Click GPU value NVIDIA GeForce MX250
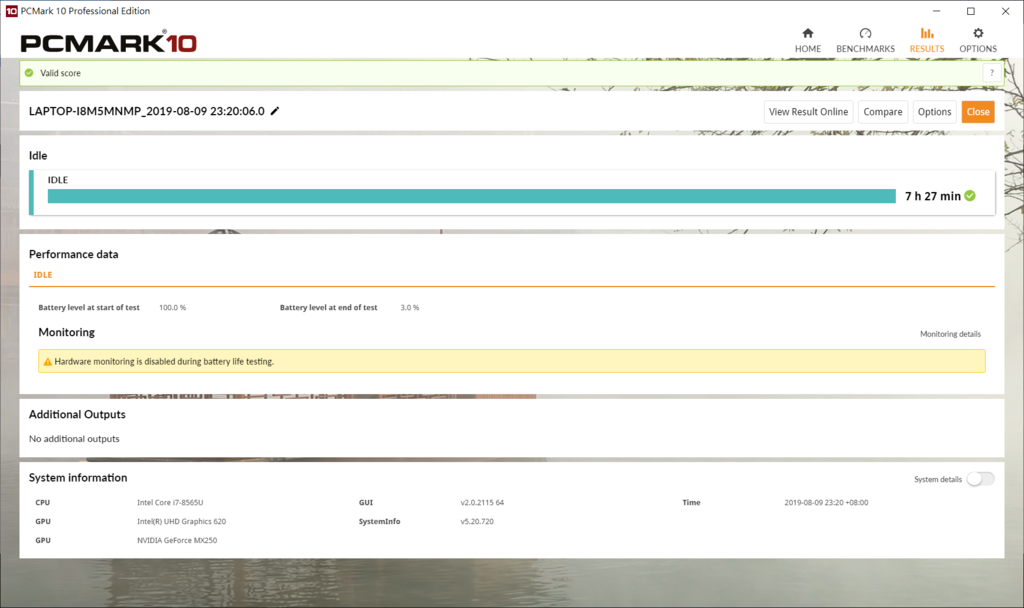 pos(177,541)
